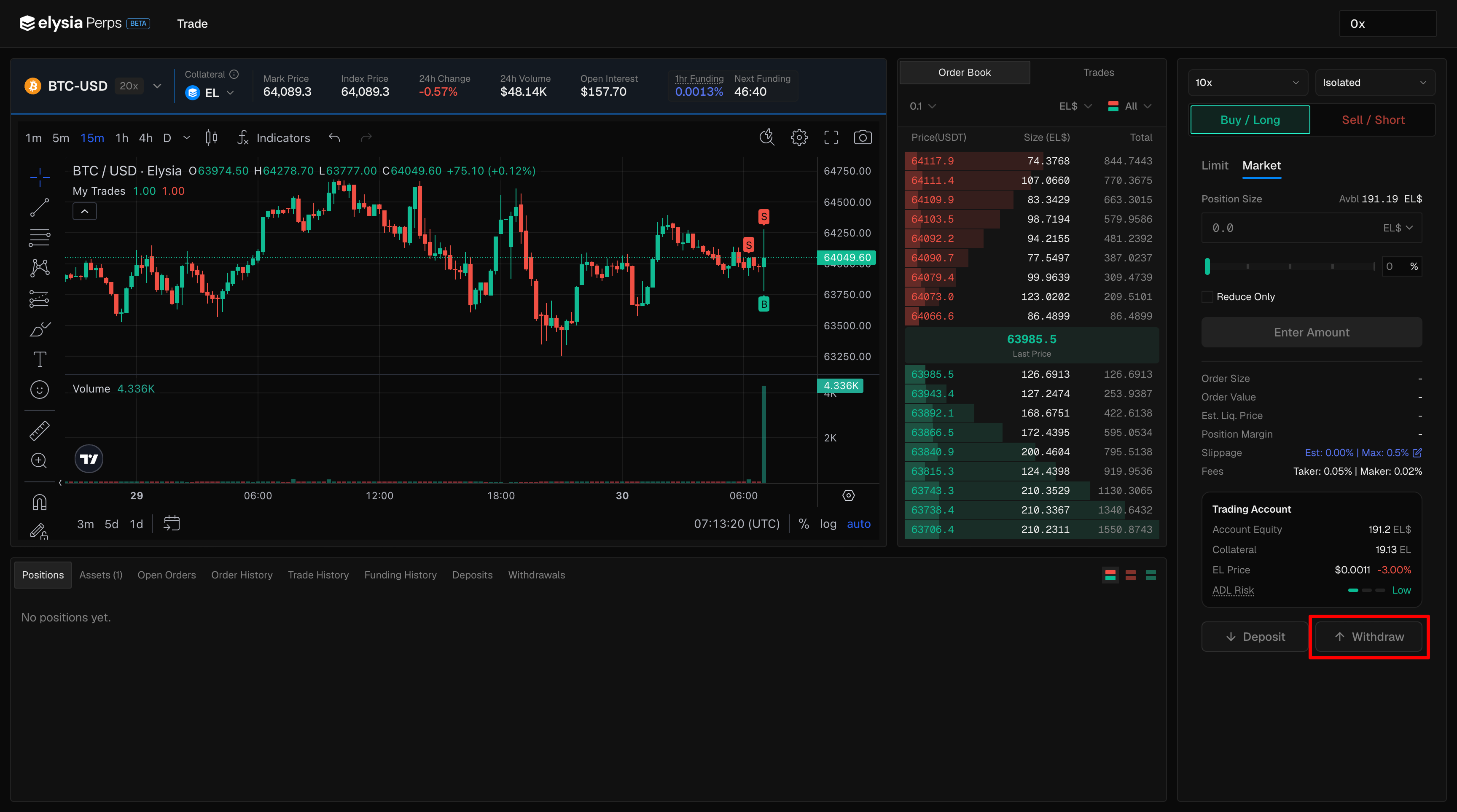The height and width of the screenshot is (812, 1457).
Task: Select the brush drawing tool
Action: (x=40, y=329)
